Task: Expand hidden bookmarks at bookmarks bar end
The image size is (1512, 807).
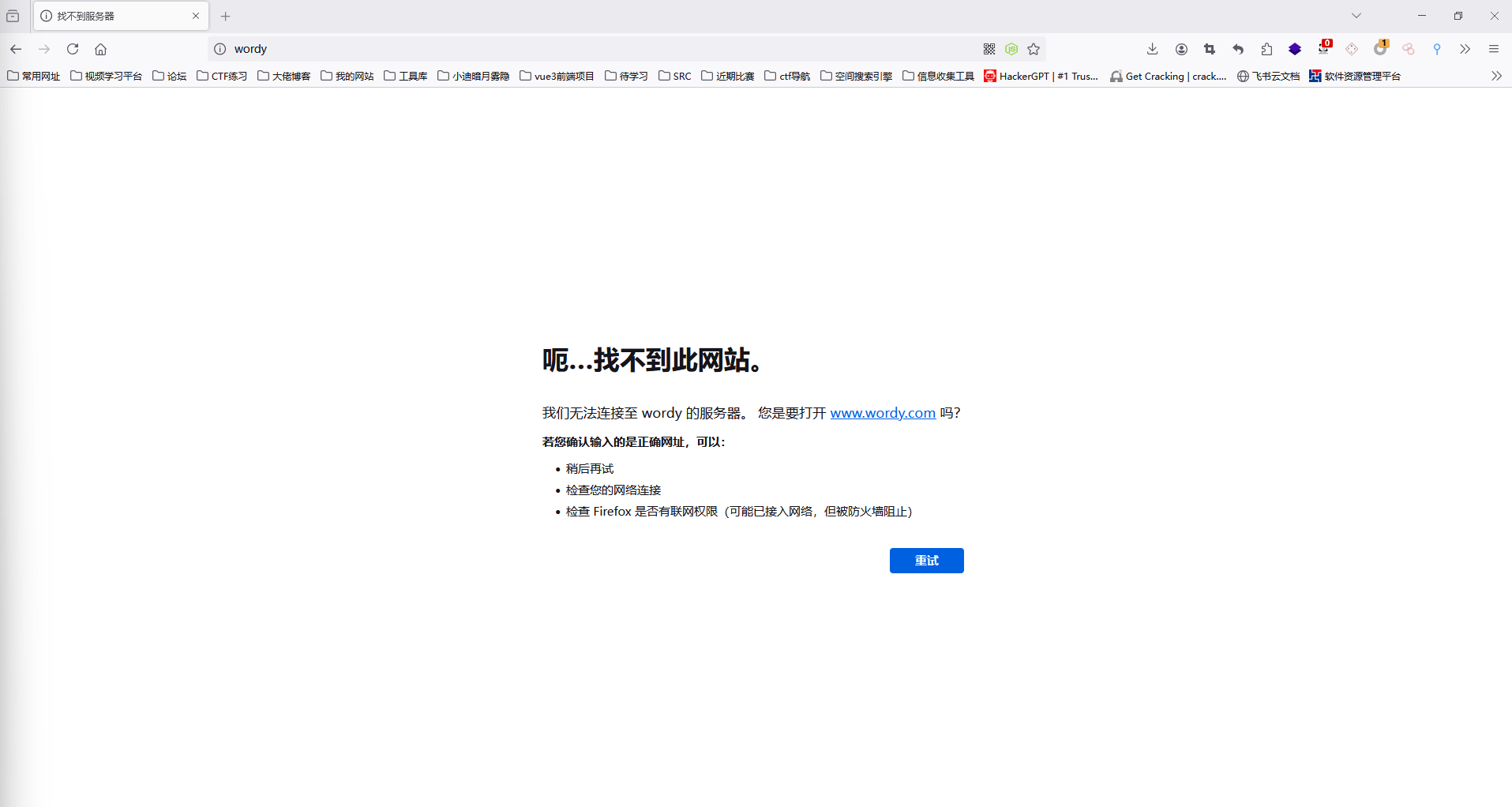Action: tap(1496, 76)
